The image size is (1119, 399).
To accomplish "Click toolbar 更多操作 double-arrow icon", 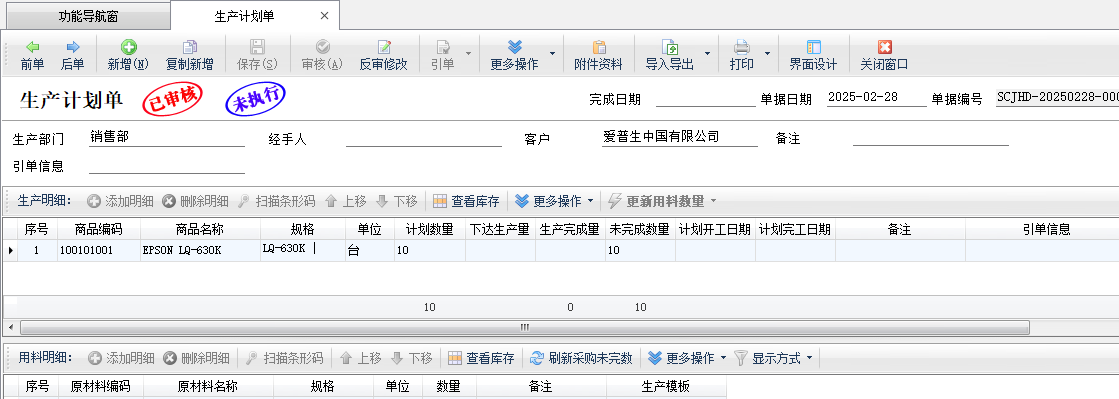I will pos(515,48).
